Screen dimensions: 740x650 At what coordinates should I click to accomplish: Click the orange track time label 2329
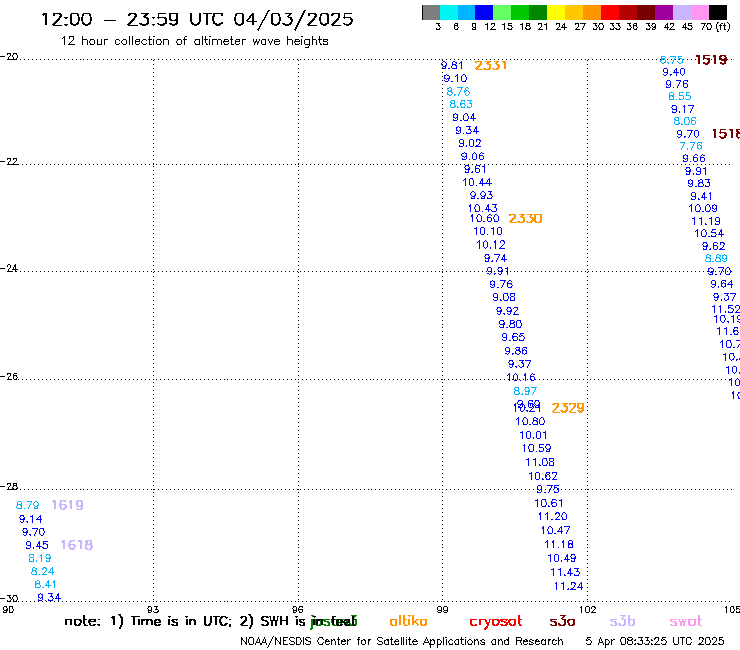point(568,408)
